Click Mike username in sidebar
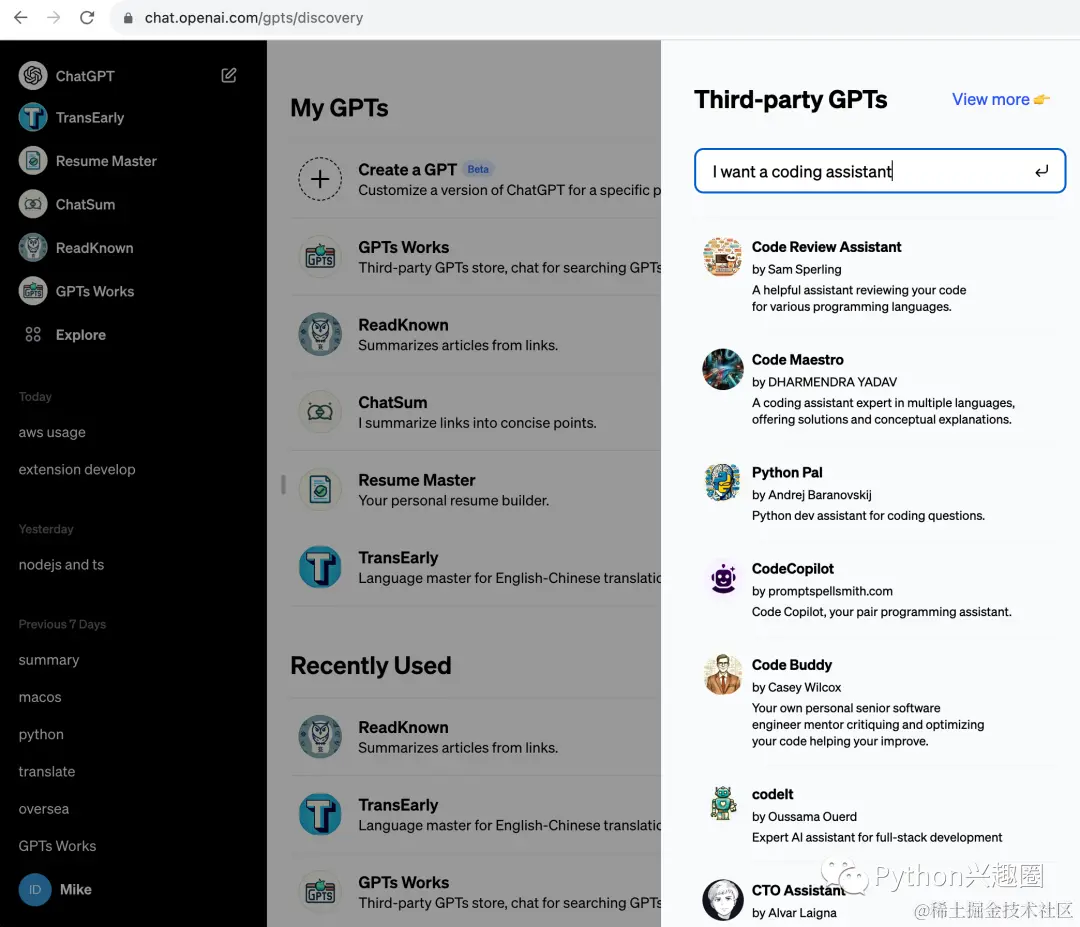This screenshot has height=927, width=1080. [76, 890]
